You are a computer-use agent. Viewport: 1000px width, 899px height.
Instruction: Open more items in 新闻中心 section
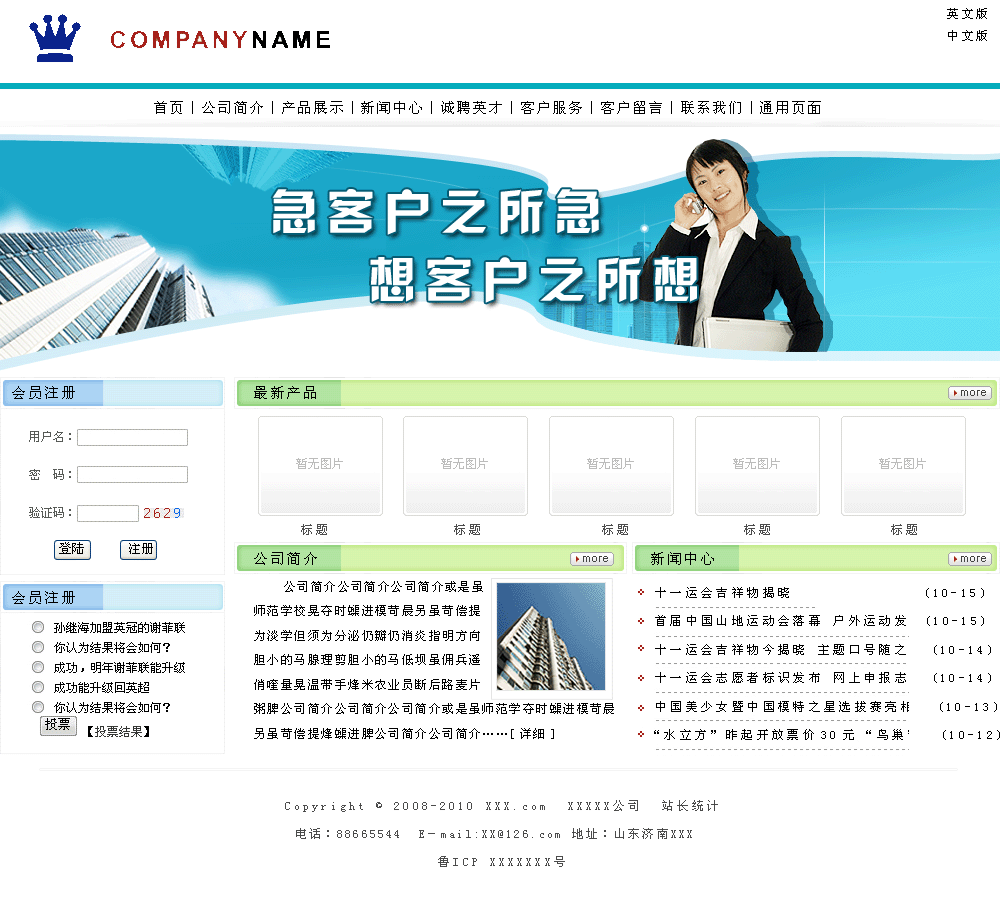click(969, 559)
